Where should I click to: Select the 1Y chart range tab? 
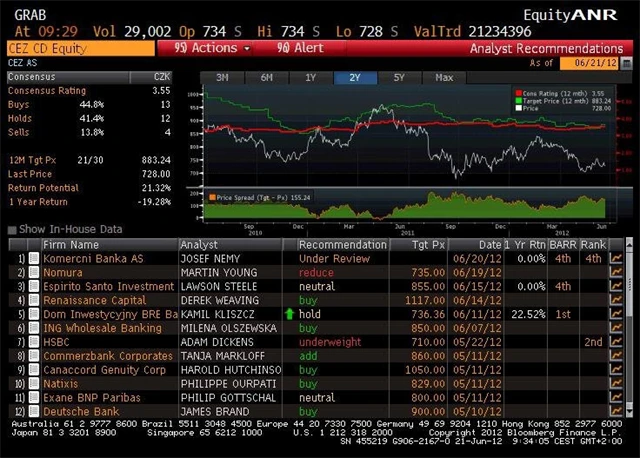(311, 78)
